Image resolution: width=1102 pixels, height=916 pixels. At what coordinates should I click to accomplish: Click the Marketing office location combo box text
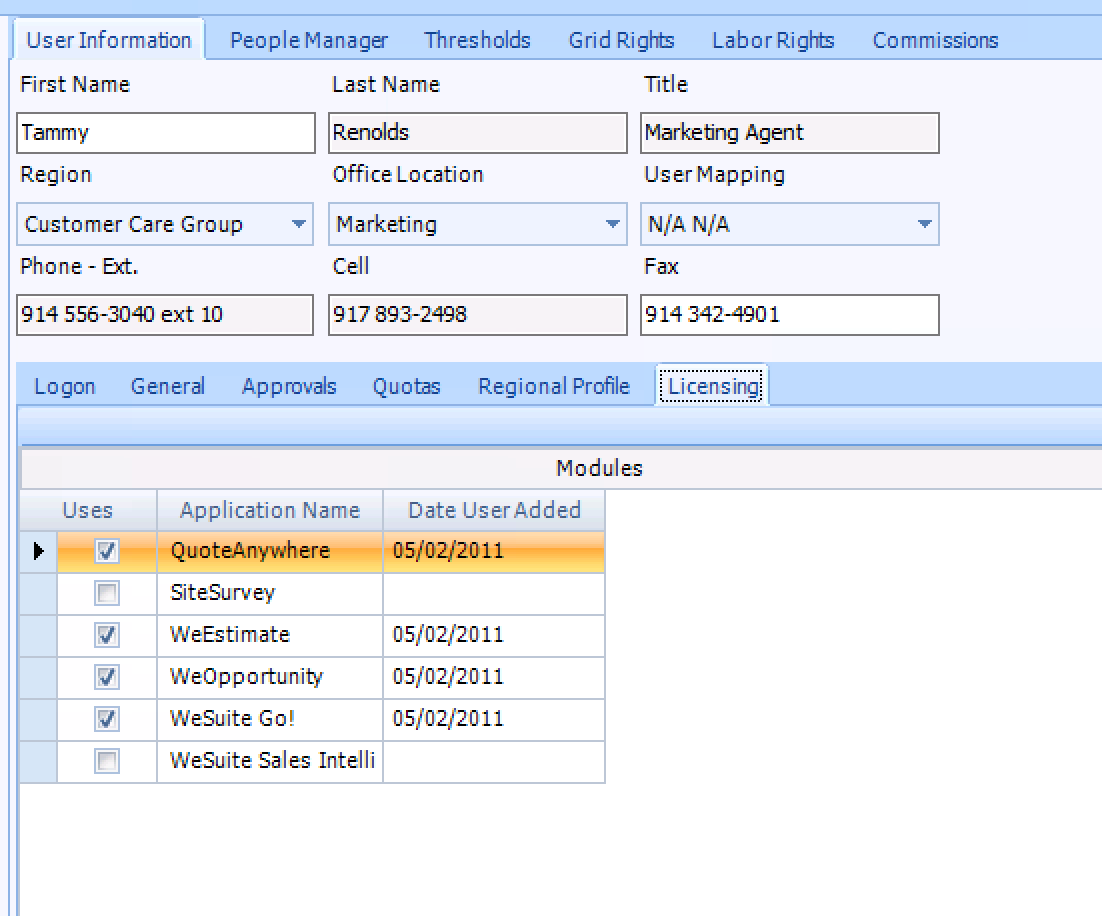387,224
